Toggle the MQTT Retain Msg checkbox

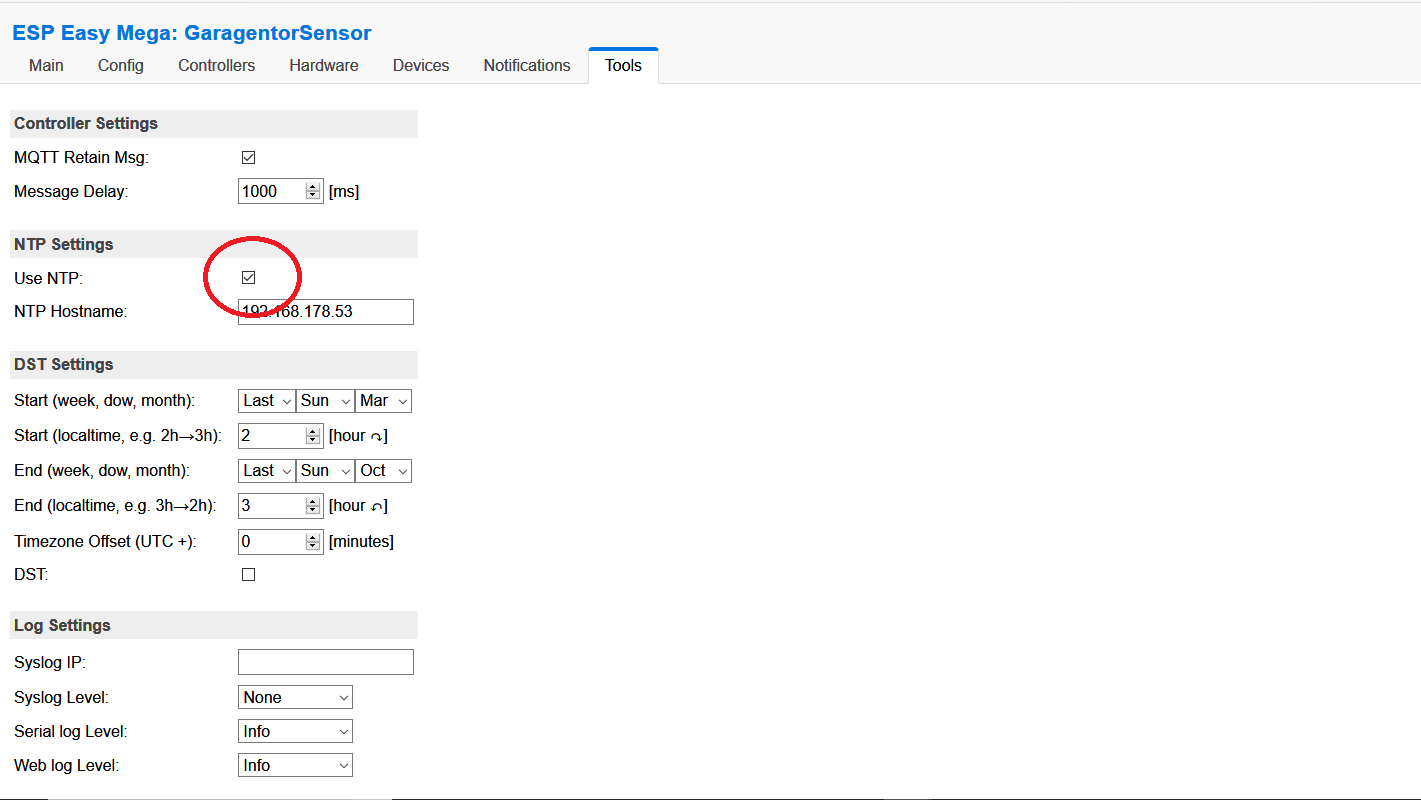pos(248,157)
